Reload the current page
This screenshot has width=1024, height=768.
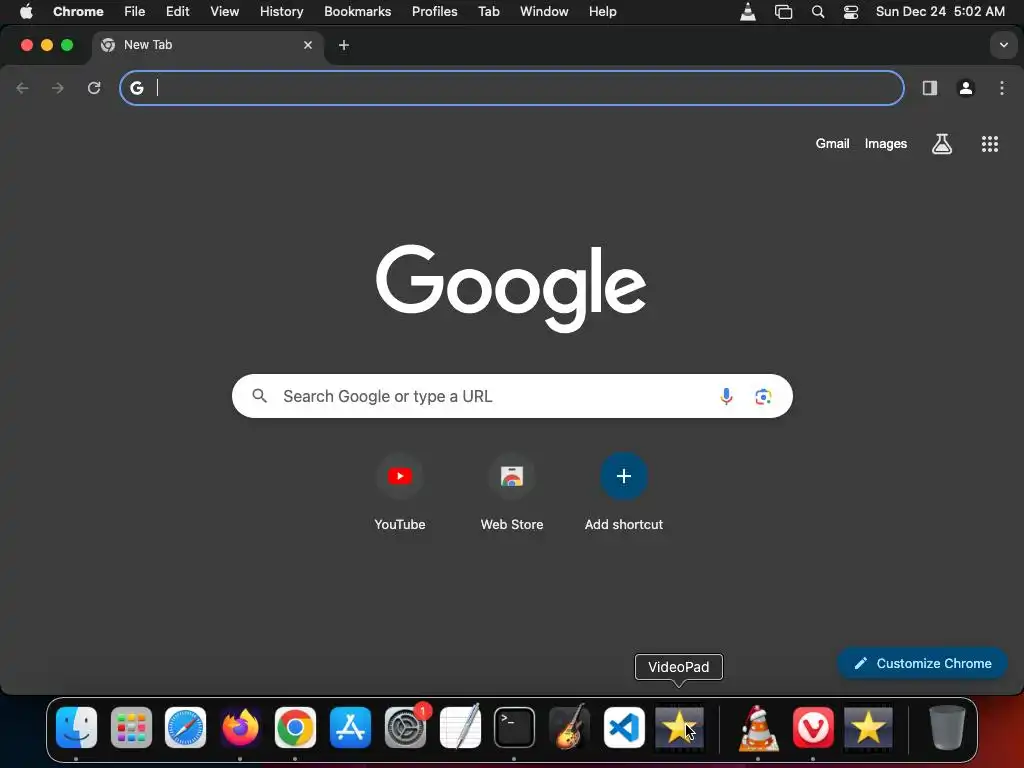[94, 88]
